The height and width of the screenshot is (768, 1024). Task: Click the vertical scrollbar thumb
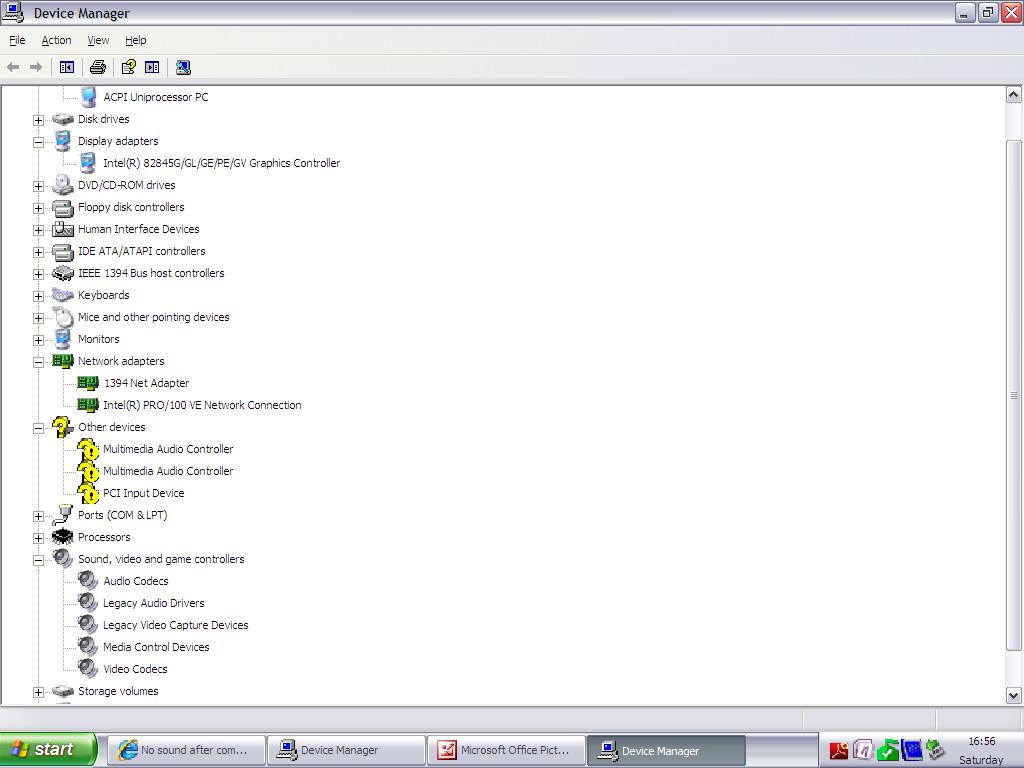coord(1013,395)
